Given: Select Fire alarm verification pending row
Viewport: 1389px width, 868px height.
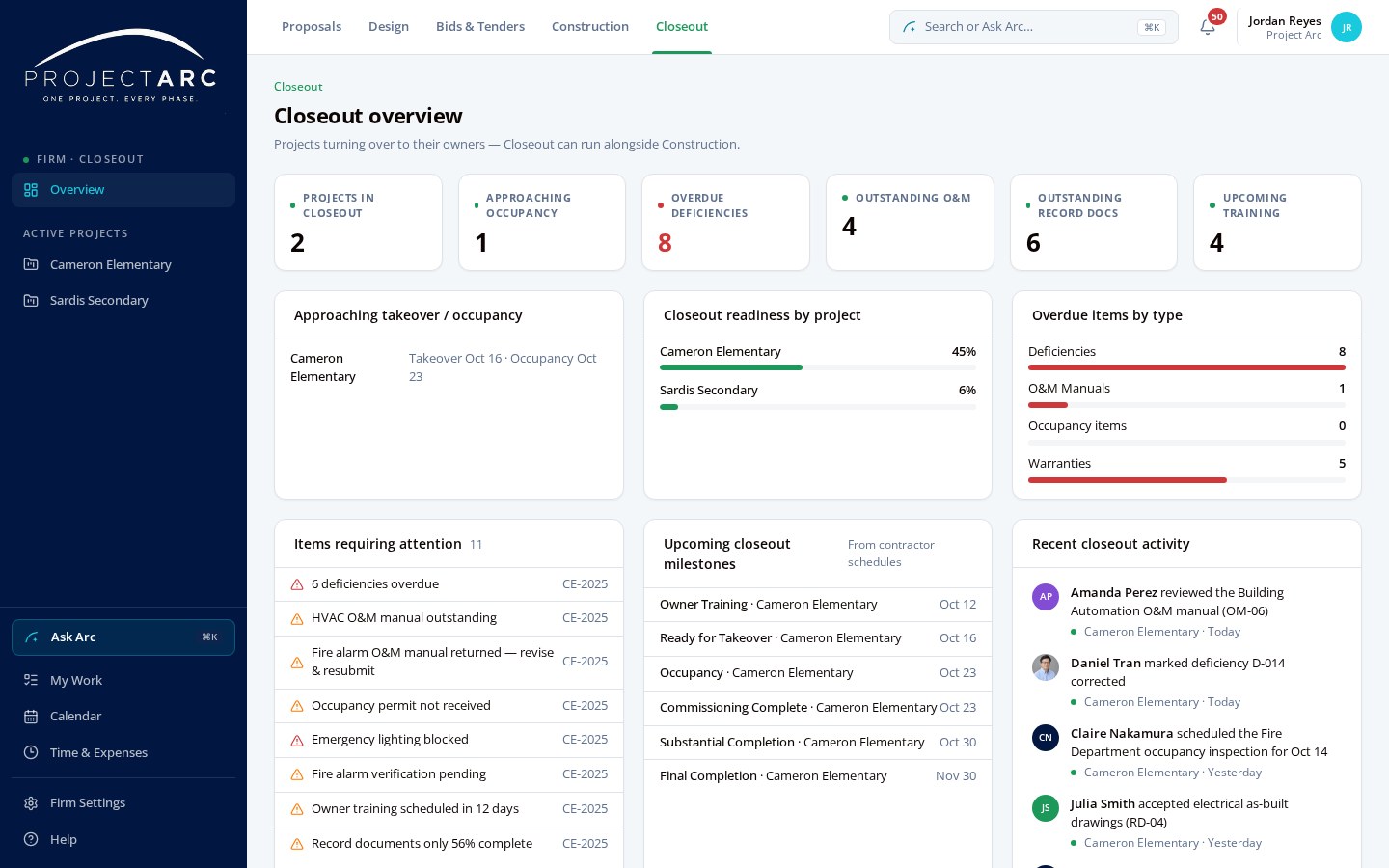Looking at the screenshot, I should pyautogui.click(x=449, y=774).
